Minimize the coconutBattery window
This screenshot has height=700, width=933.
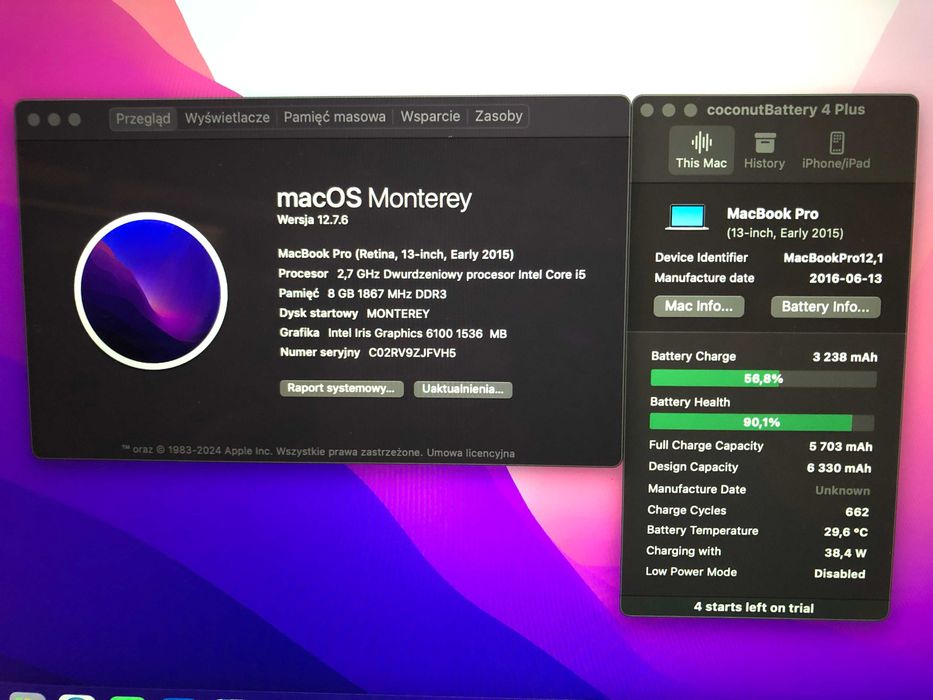pos(669,110)
